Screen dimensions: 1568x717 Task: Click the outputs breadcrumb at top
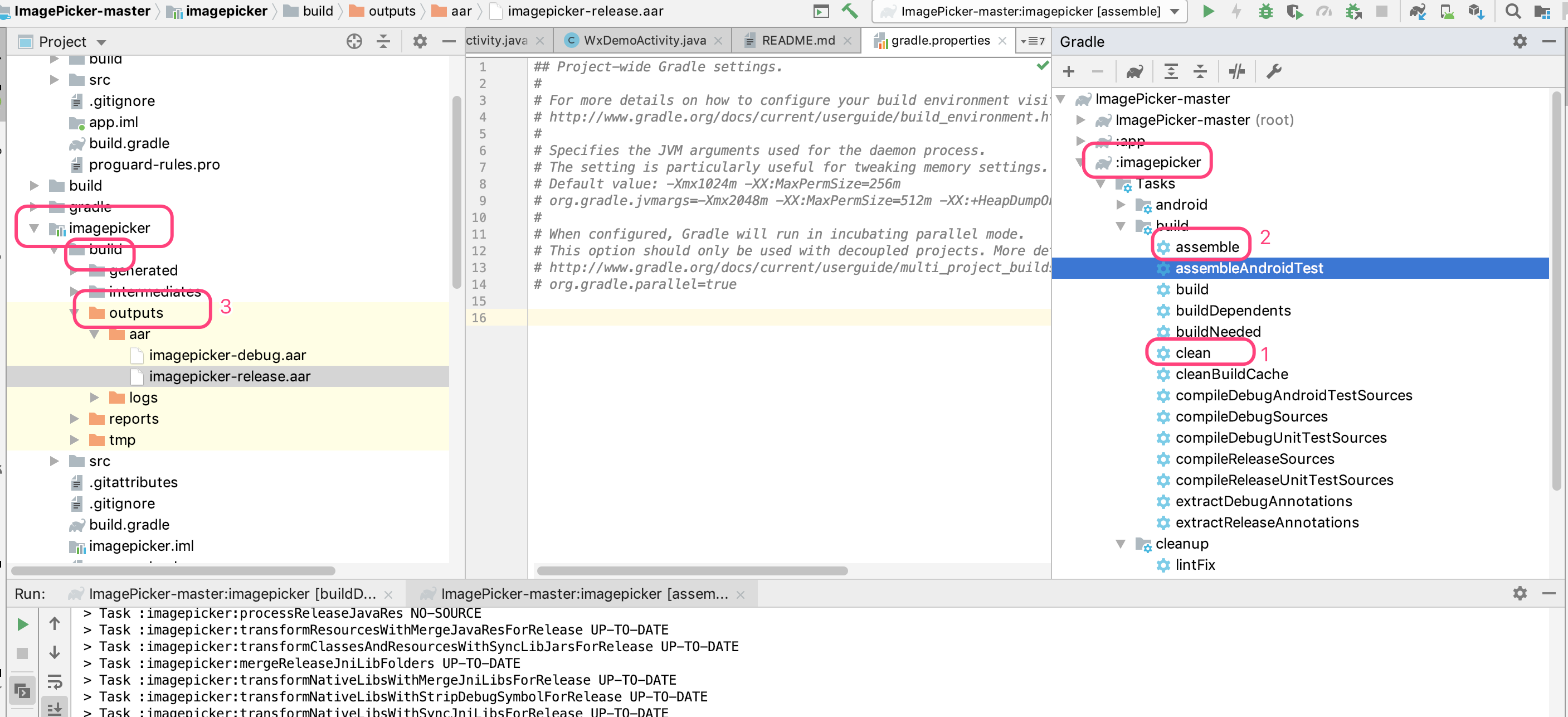tap(382, 11)
